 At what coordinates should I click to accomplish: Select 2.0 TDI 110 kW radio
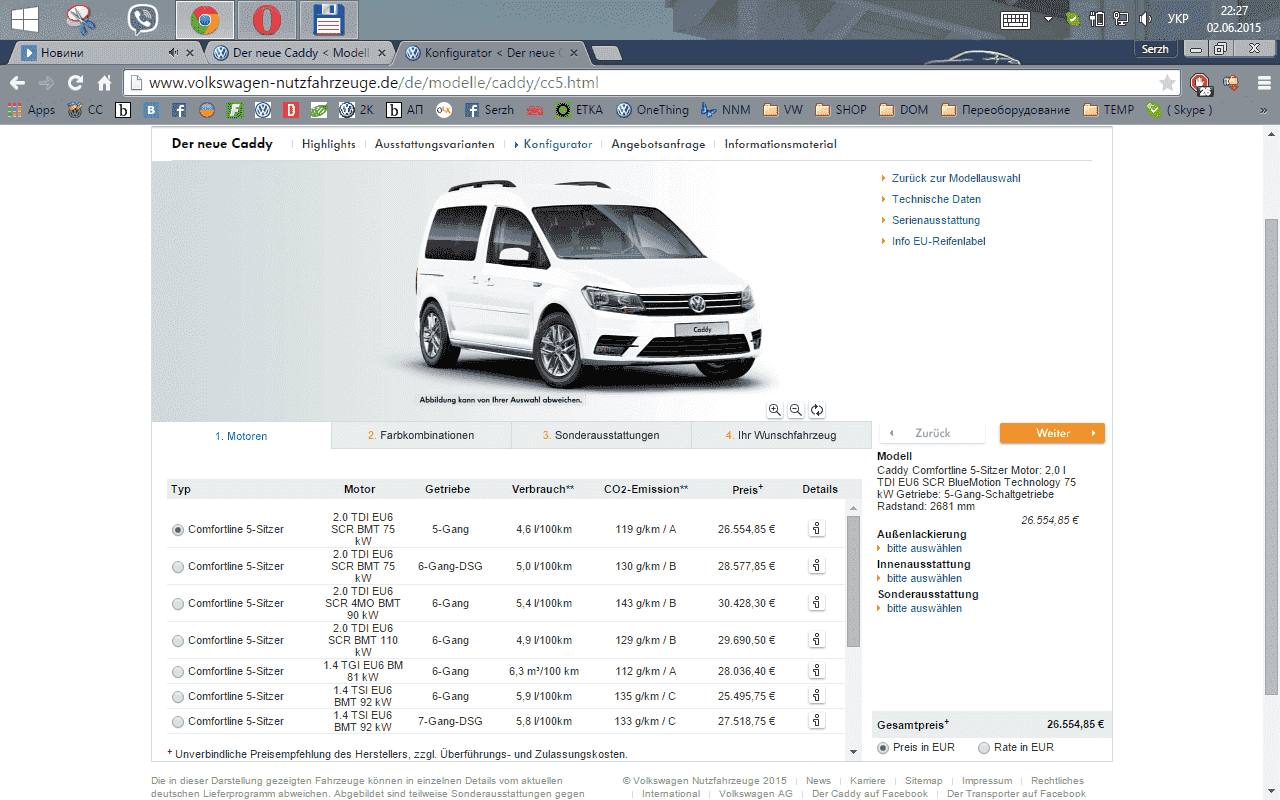178,641
